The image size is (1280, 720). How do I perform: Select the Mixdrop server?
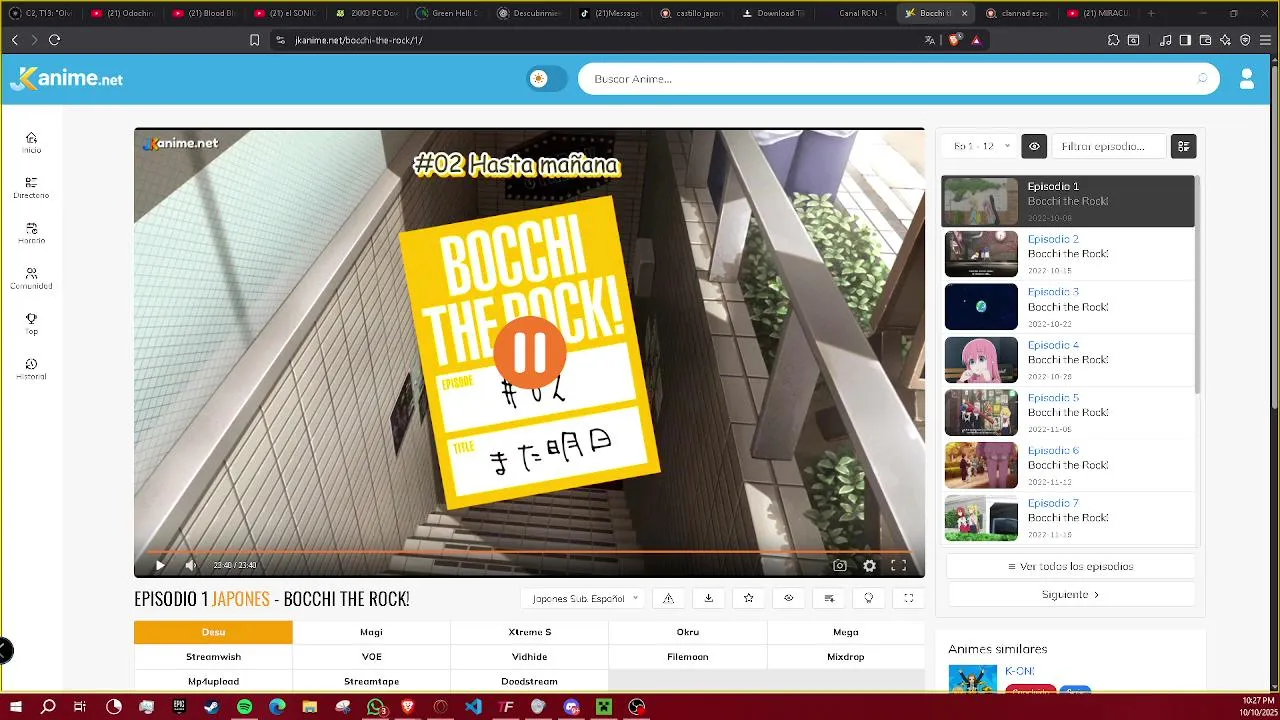click(845, 657)
